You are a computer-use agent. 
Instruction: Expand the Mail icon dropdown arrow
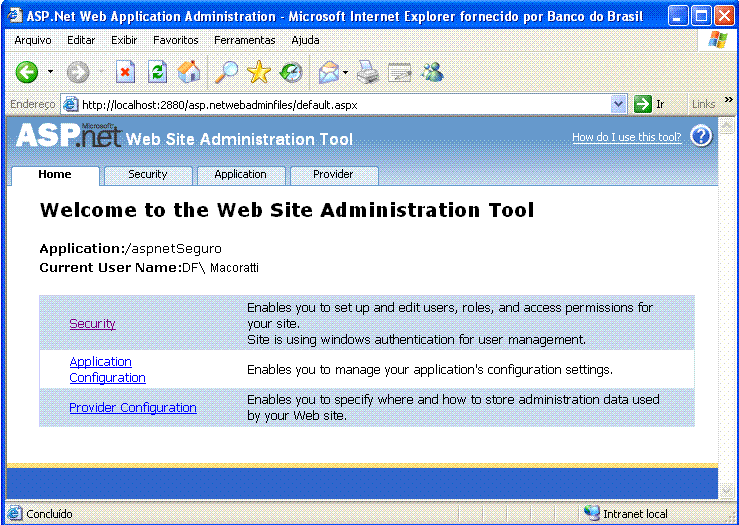pos(345,72)
